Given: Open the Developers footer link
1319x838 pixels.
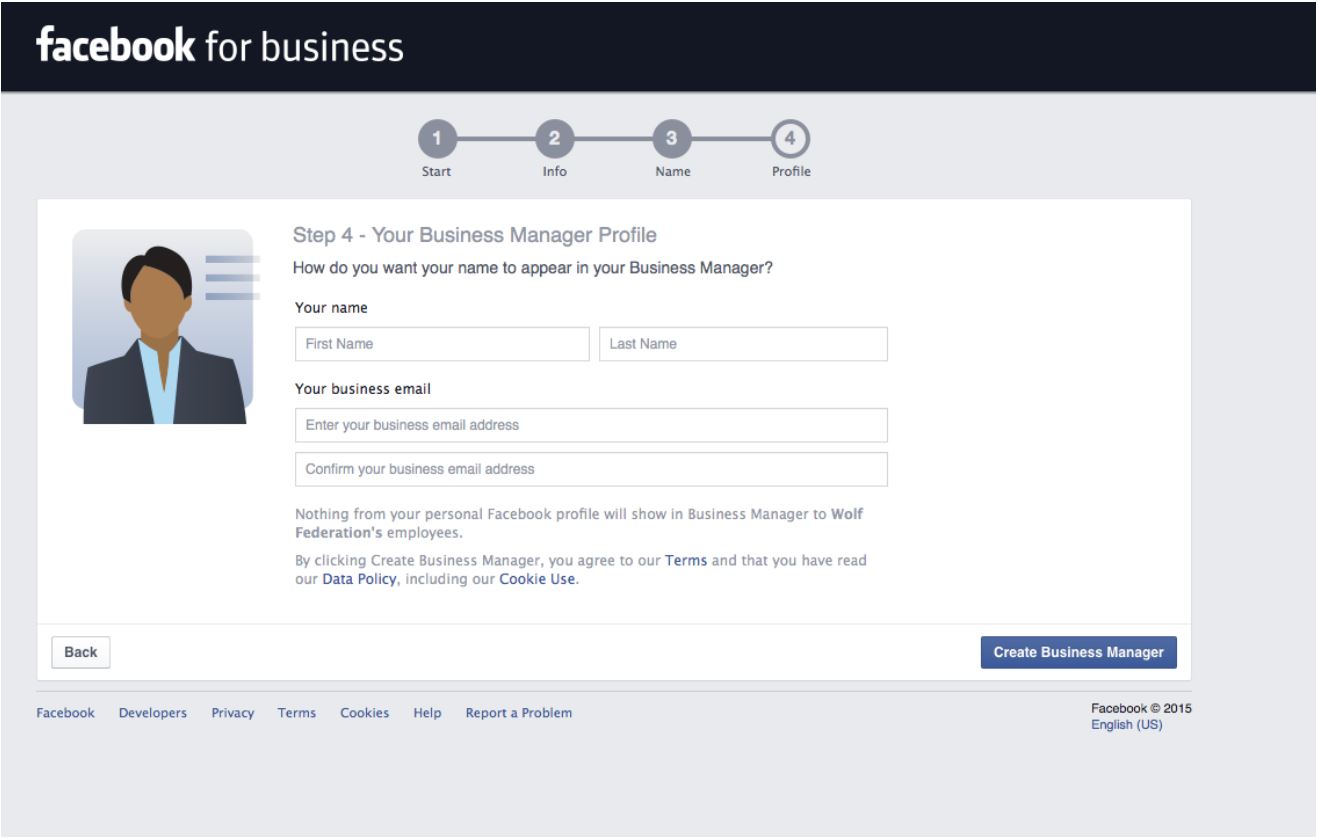Looking at the screenshot, I should point(153,713).
